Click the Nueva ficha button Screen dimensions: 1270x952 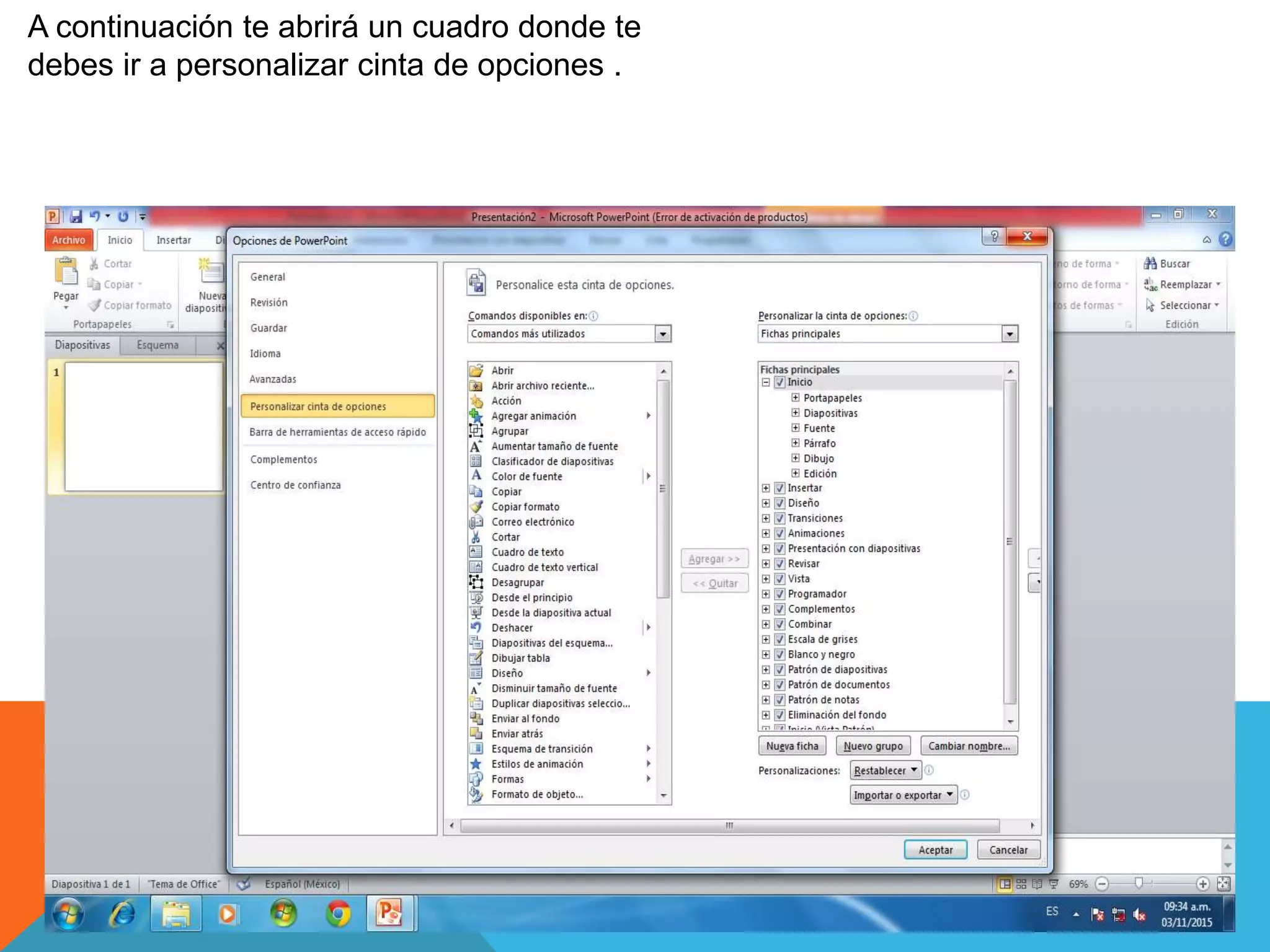[x=792, y=746]
